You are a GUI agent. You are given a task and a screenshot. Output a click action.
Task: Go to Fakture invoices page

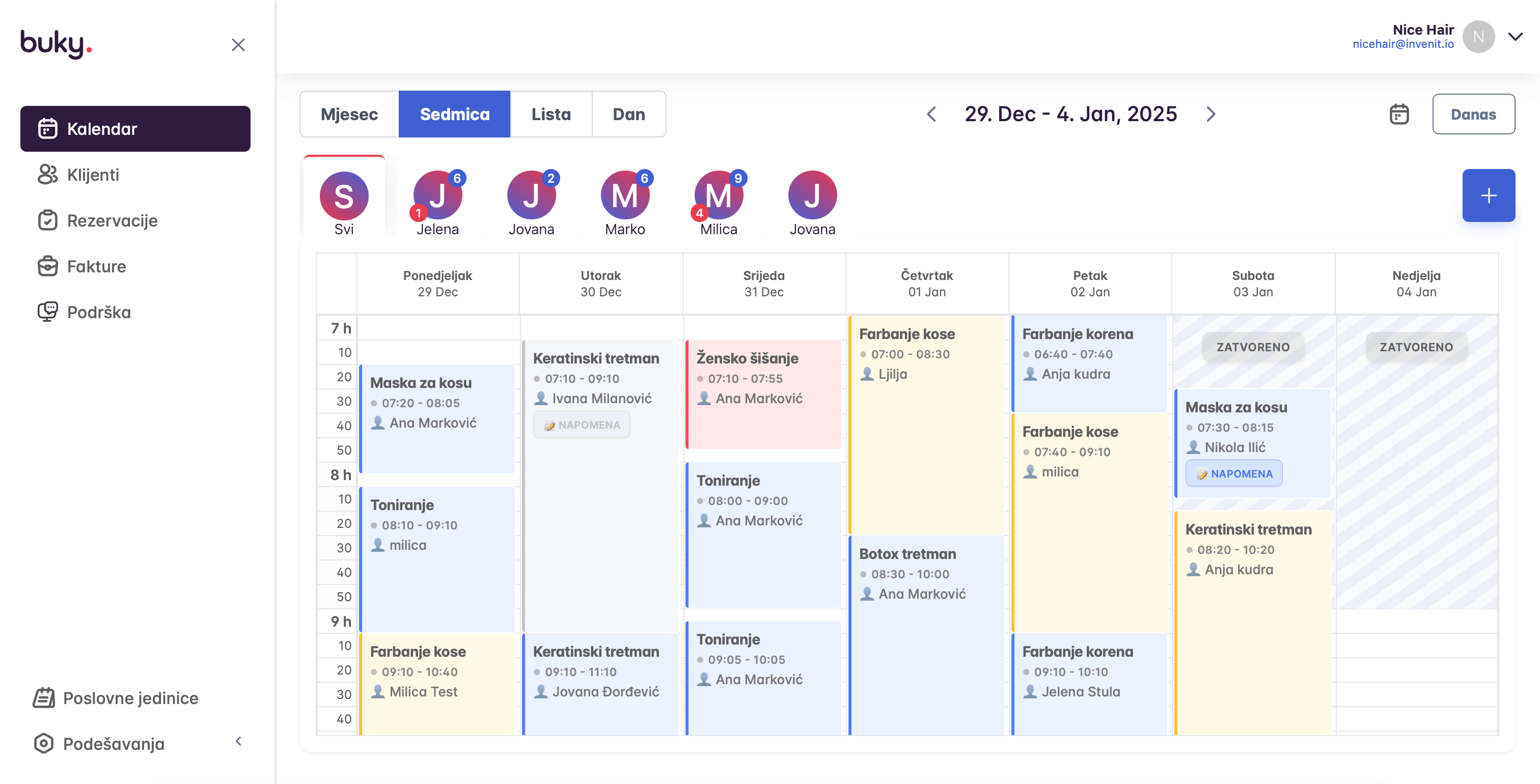click(x=96, y=267)
